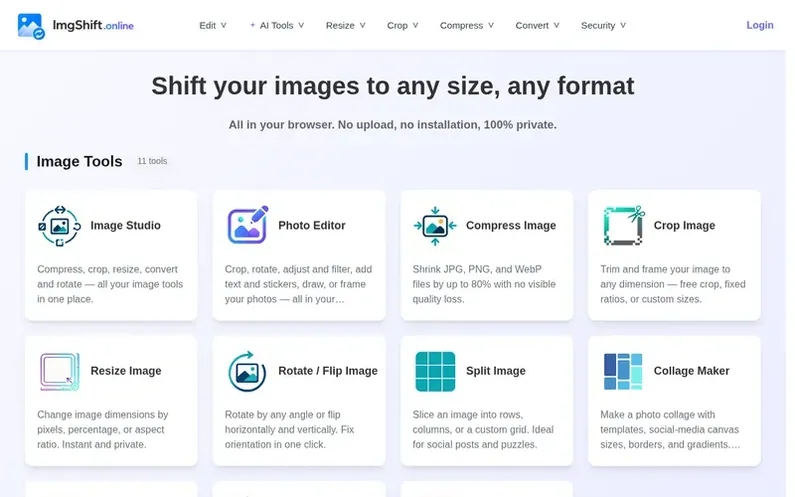Open the Resize Image frame icon
This screenshot has height=497, width=795.
coord(60,372)
